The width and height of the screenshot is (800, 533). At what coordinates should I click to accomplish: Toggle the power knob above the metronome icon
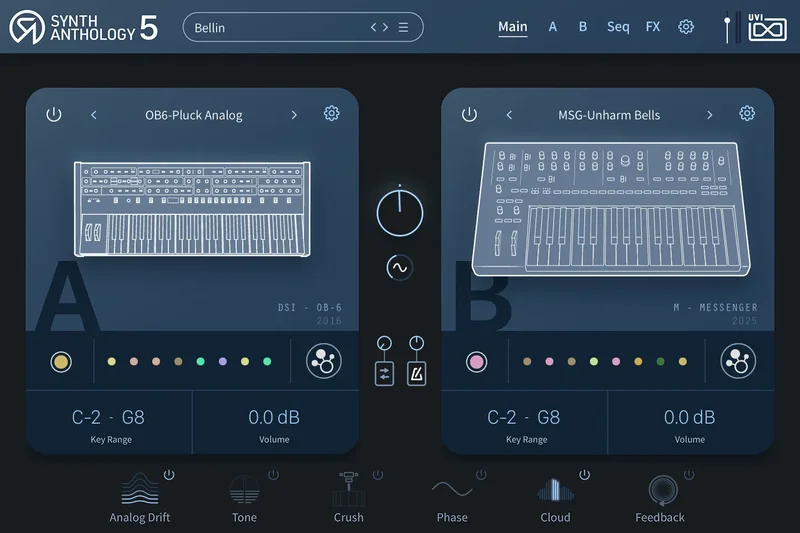(416, 343)
